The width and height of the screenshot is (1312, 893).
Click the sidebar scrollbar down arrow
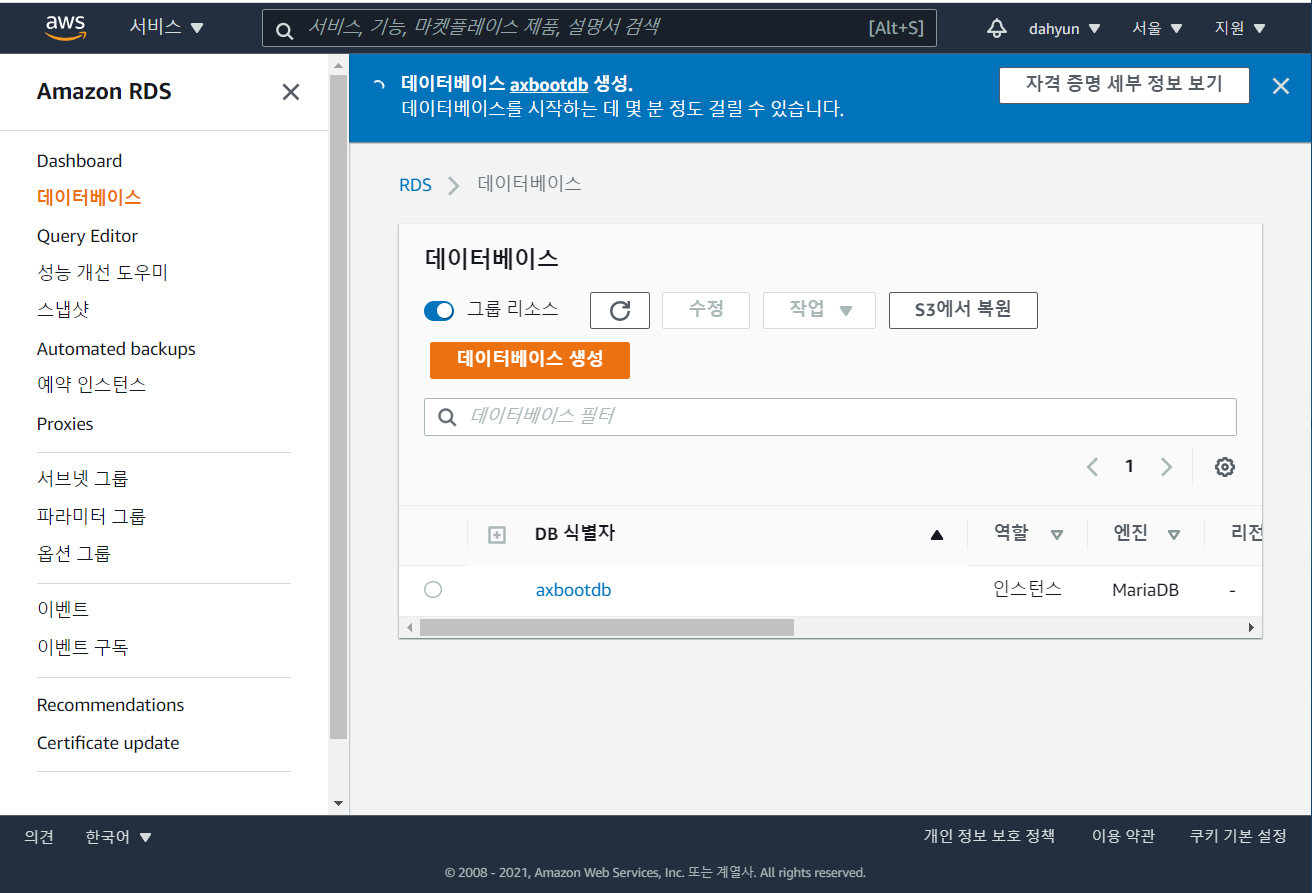tap(338, 803)
